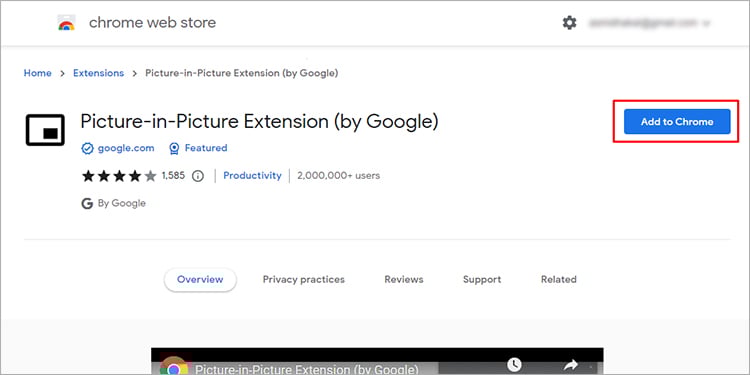Open the Reviews tab

(x=404, y=279)
